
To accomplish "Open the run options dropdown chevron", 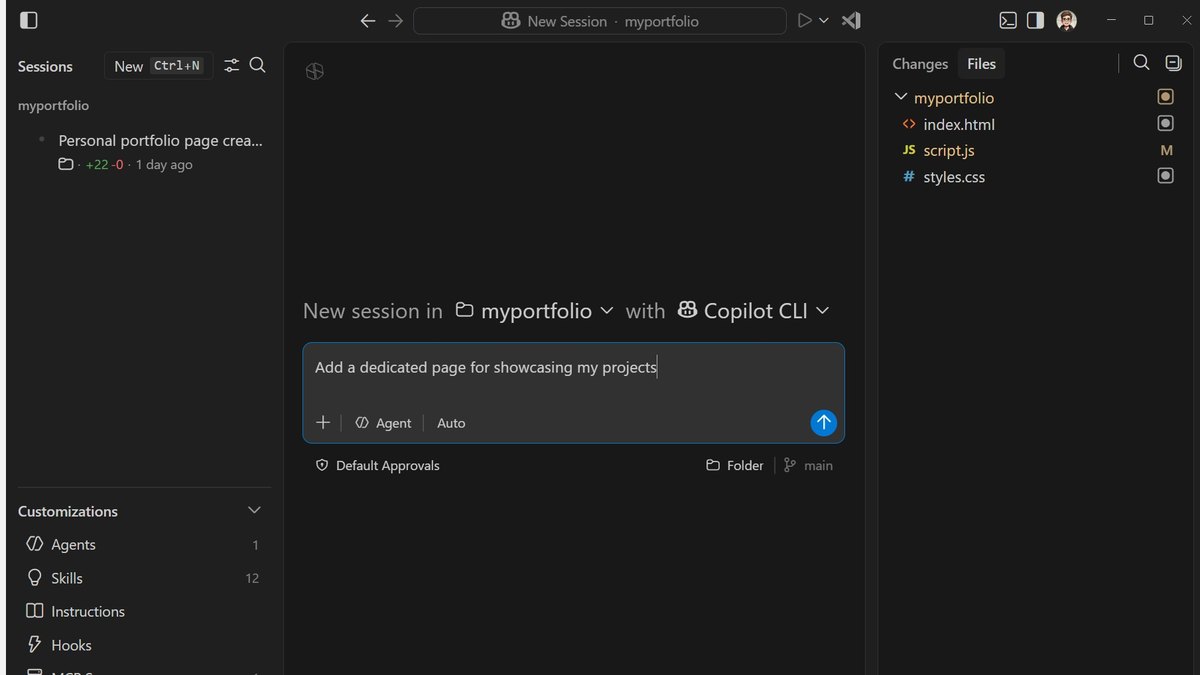I will 824,20.
